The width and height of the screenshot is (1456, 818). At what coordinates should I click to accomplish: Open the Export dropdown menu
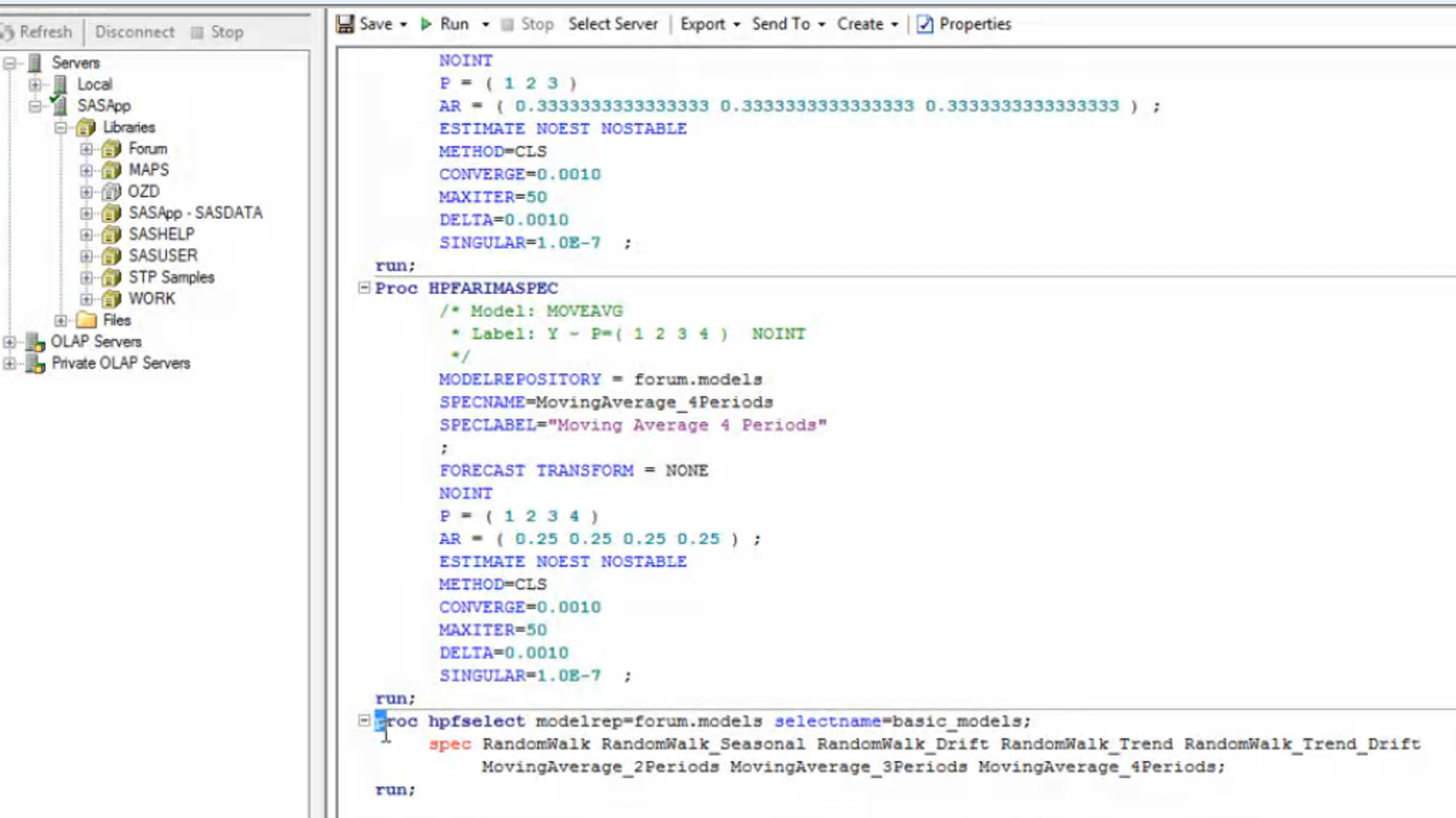point(710,25)
